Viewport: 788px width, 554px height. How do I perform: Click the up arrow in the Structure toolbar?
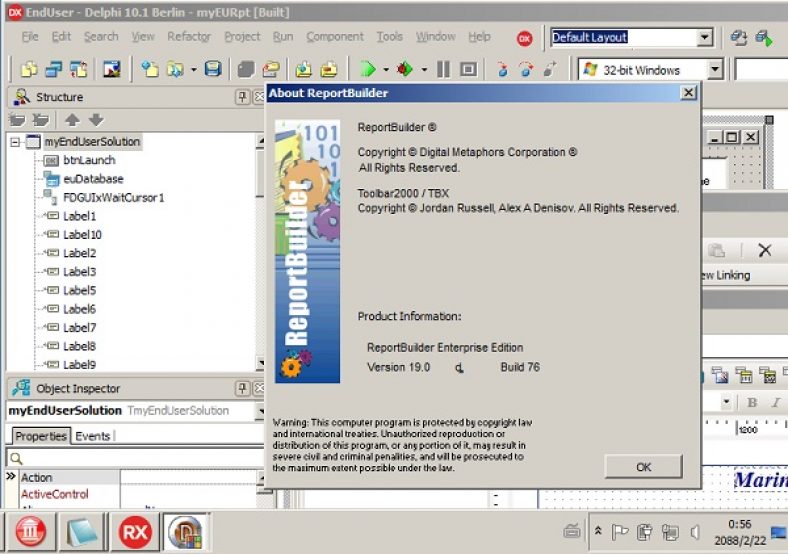(72, 120)
